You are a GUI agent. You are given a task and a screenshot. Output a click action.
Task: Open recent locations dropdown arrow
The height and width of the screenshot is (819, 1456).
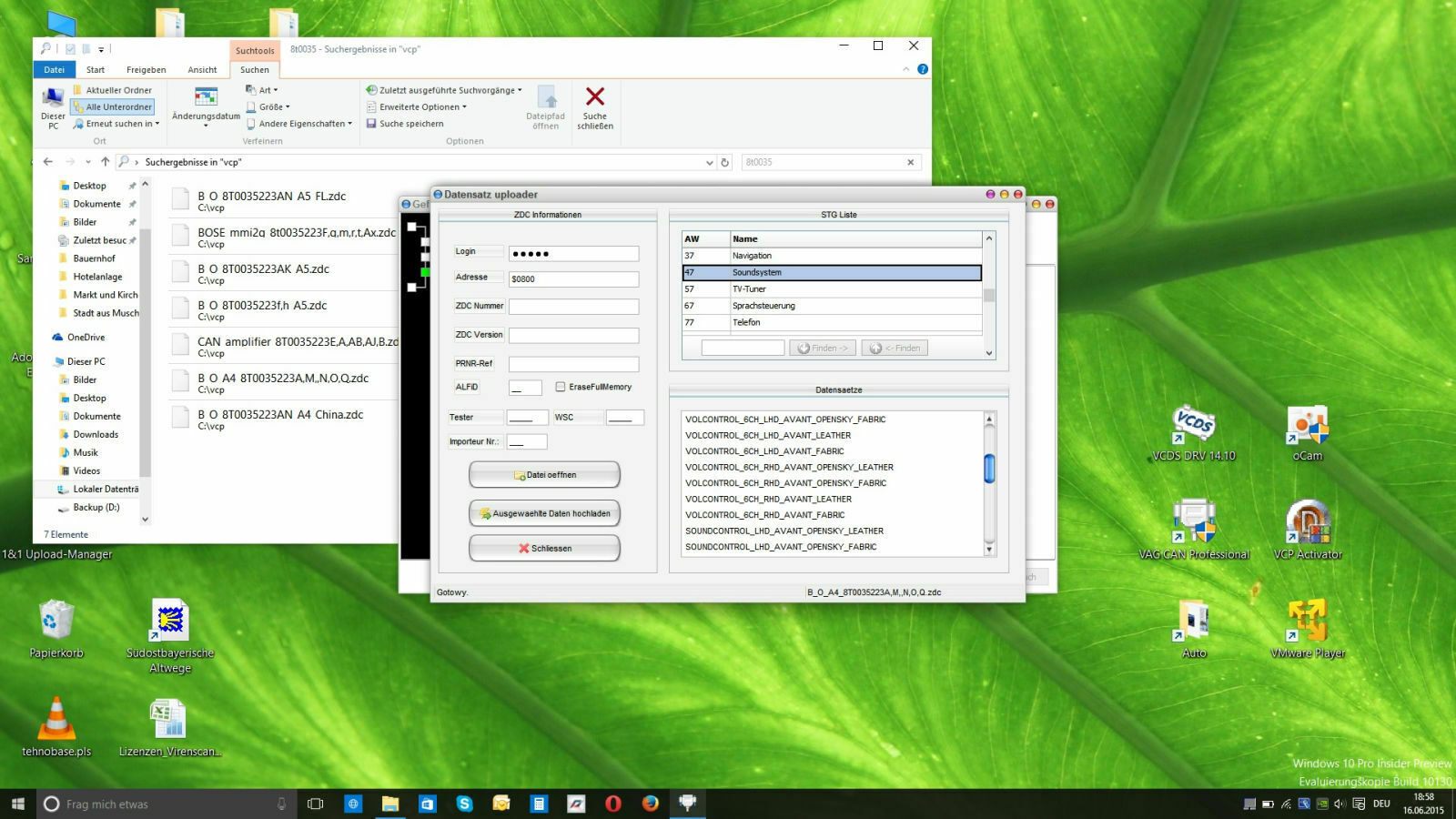pyautogui.click(x=87, y=162)
